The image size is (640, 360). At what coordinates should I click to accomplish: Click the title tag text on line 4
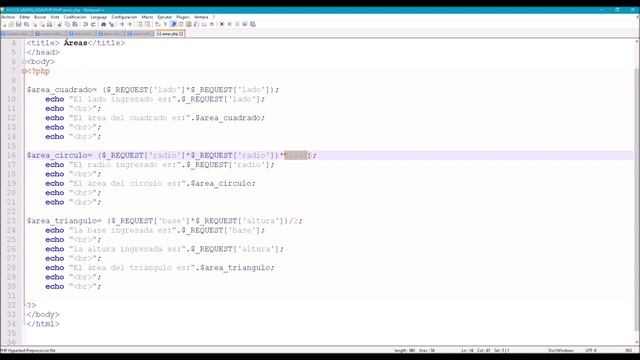pyautogui.click(x=76, y=43)
